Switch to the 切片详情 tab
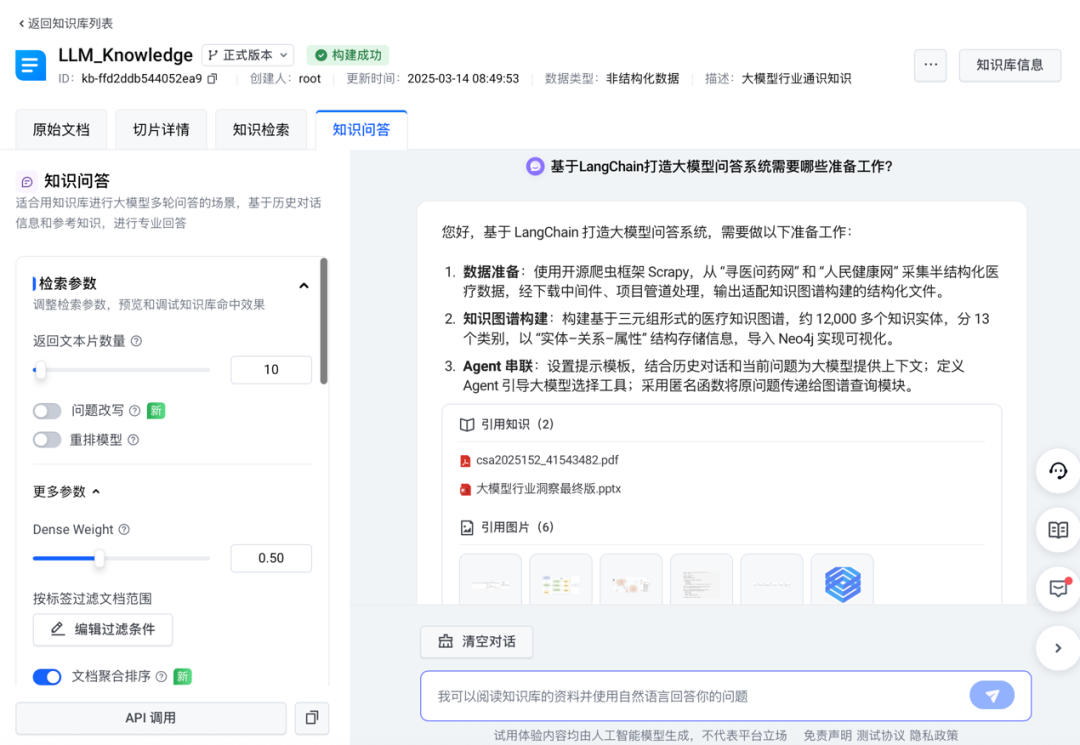 [x=161, y=129]
